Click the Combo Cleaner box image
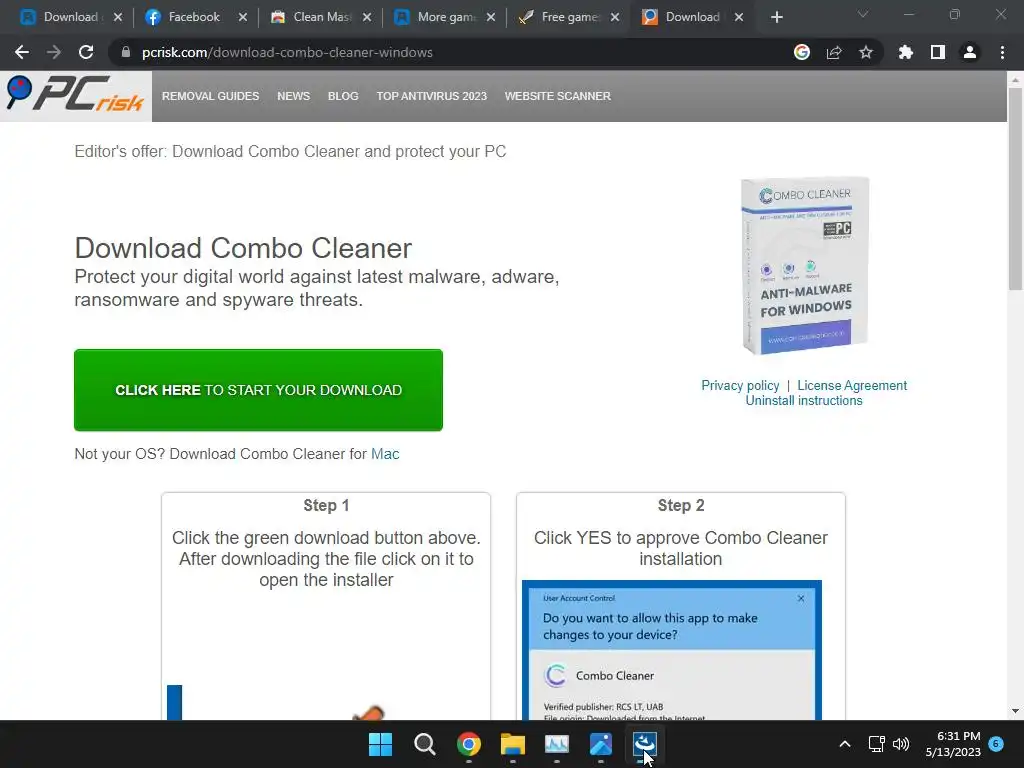1024x768 pixels. point(805,266)
